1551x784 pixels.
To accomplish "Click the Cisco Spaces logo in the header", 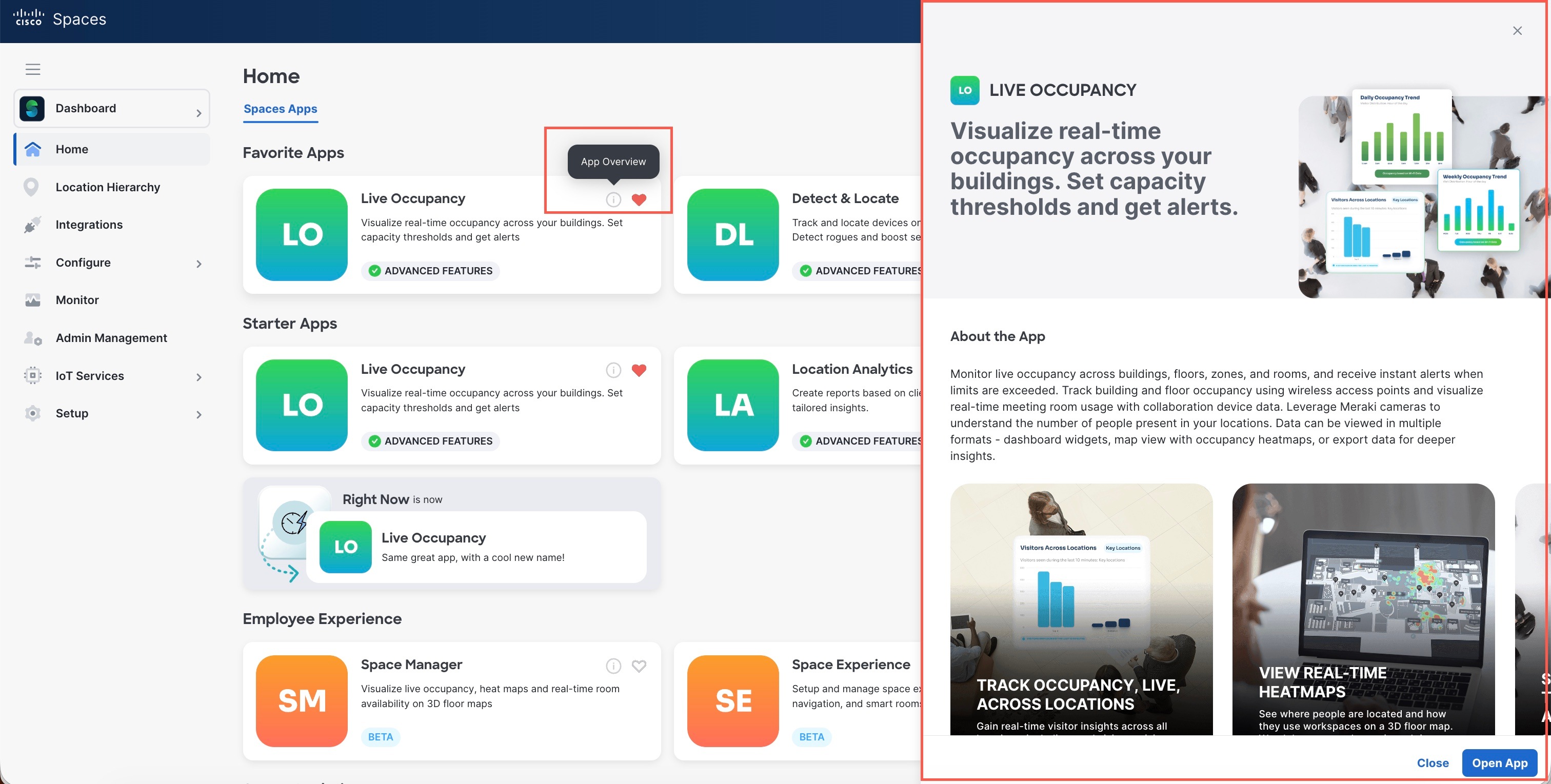I will pos(59,18).
